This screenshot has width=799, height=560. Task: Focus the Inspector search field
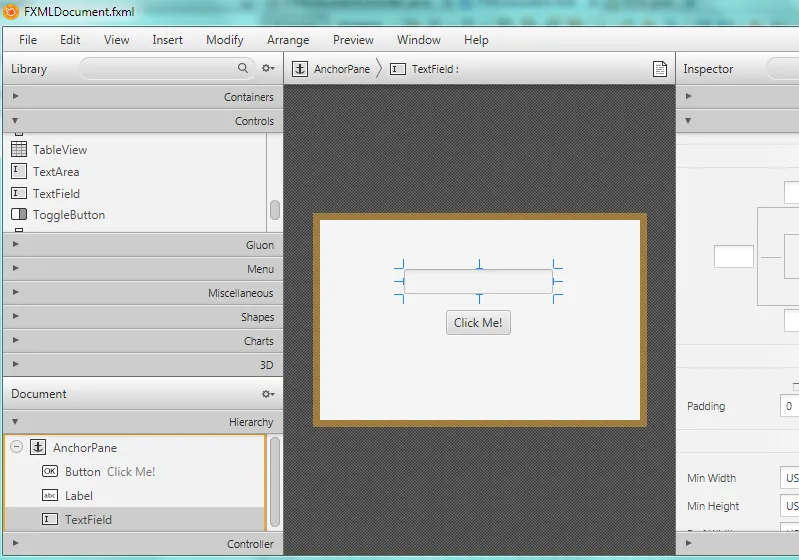tap(783, 68)
